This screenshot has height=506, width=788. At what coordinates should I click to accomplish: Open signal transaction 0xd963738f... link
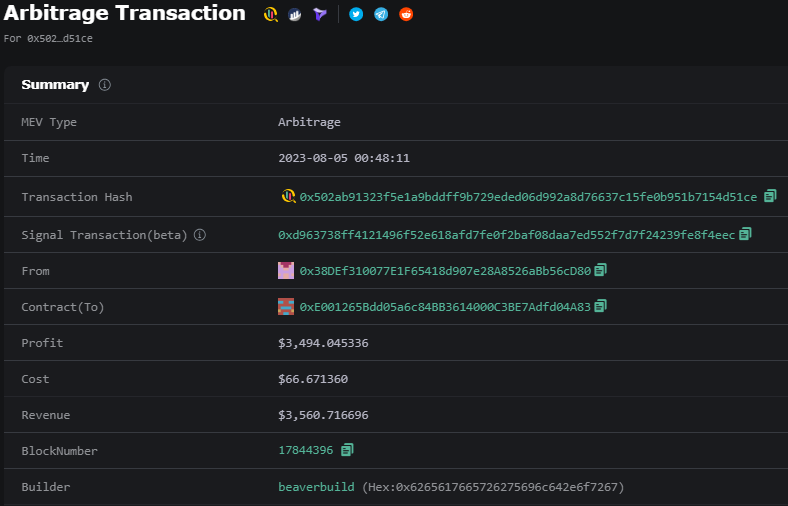click(x=507, y=235)
